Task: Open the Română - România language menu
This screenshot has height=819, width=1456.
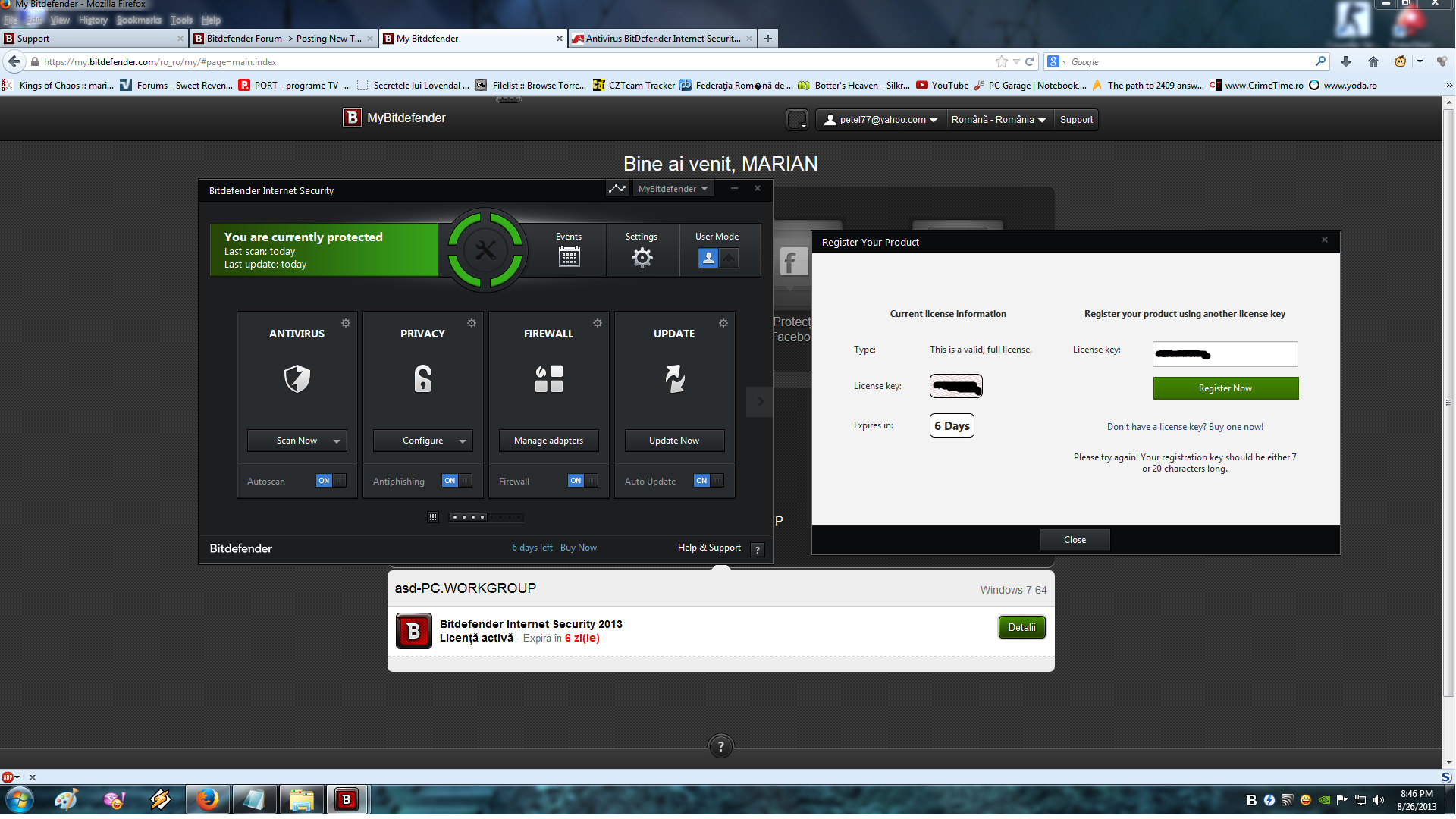Action: point(999,120)
